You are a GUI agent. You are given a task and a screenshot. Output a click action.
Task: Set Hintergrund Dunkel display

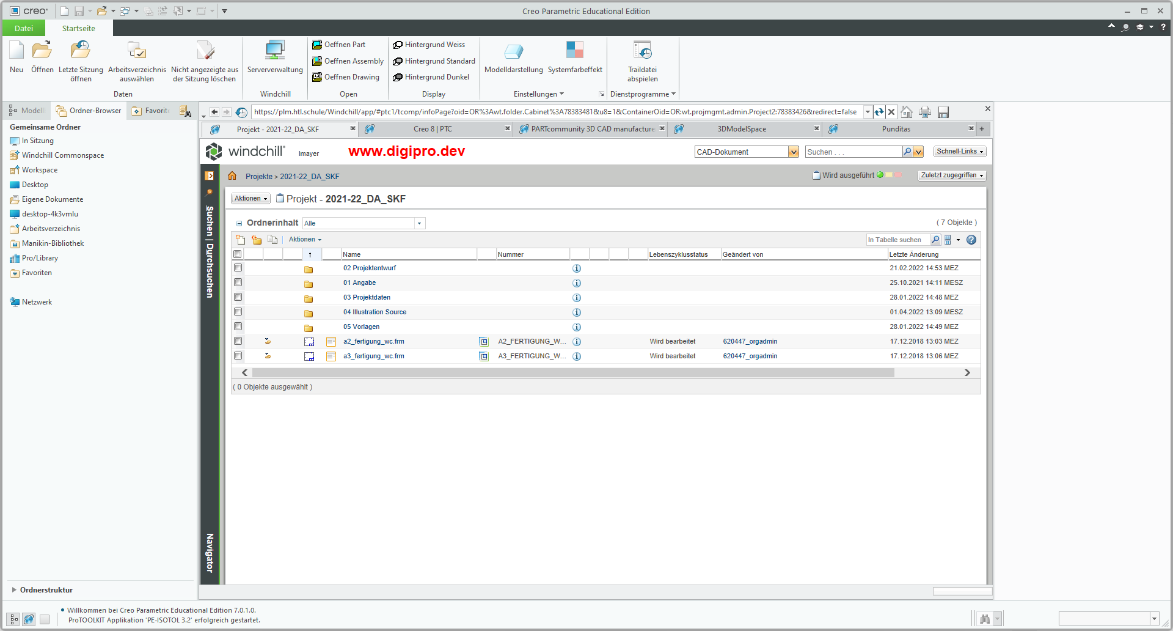432,77
